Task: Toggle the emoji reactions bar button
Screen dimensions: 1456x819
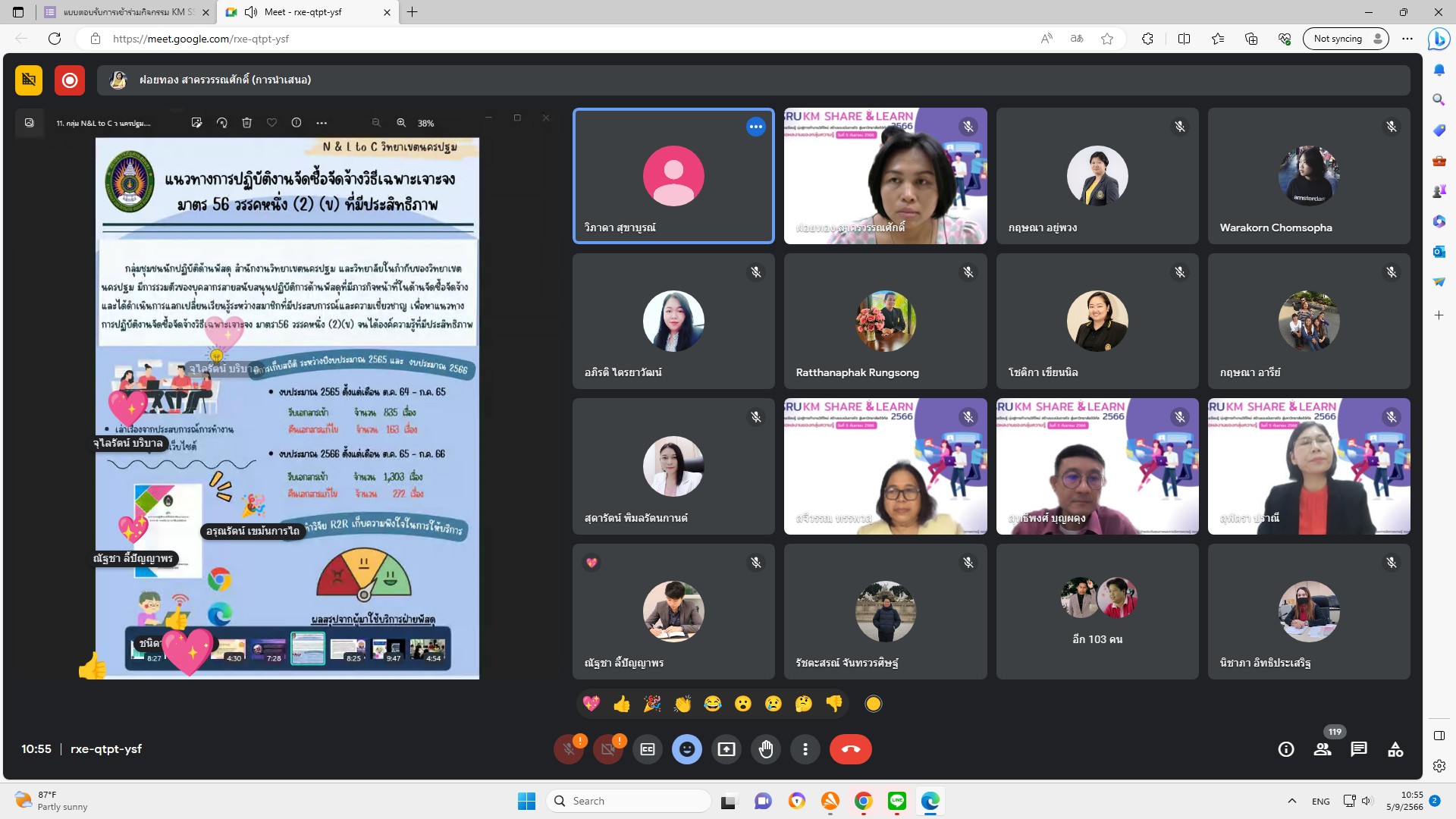Action: [687, 749]
